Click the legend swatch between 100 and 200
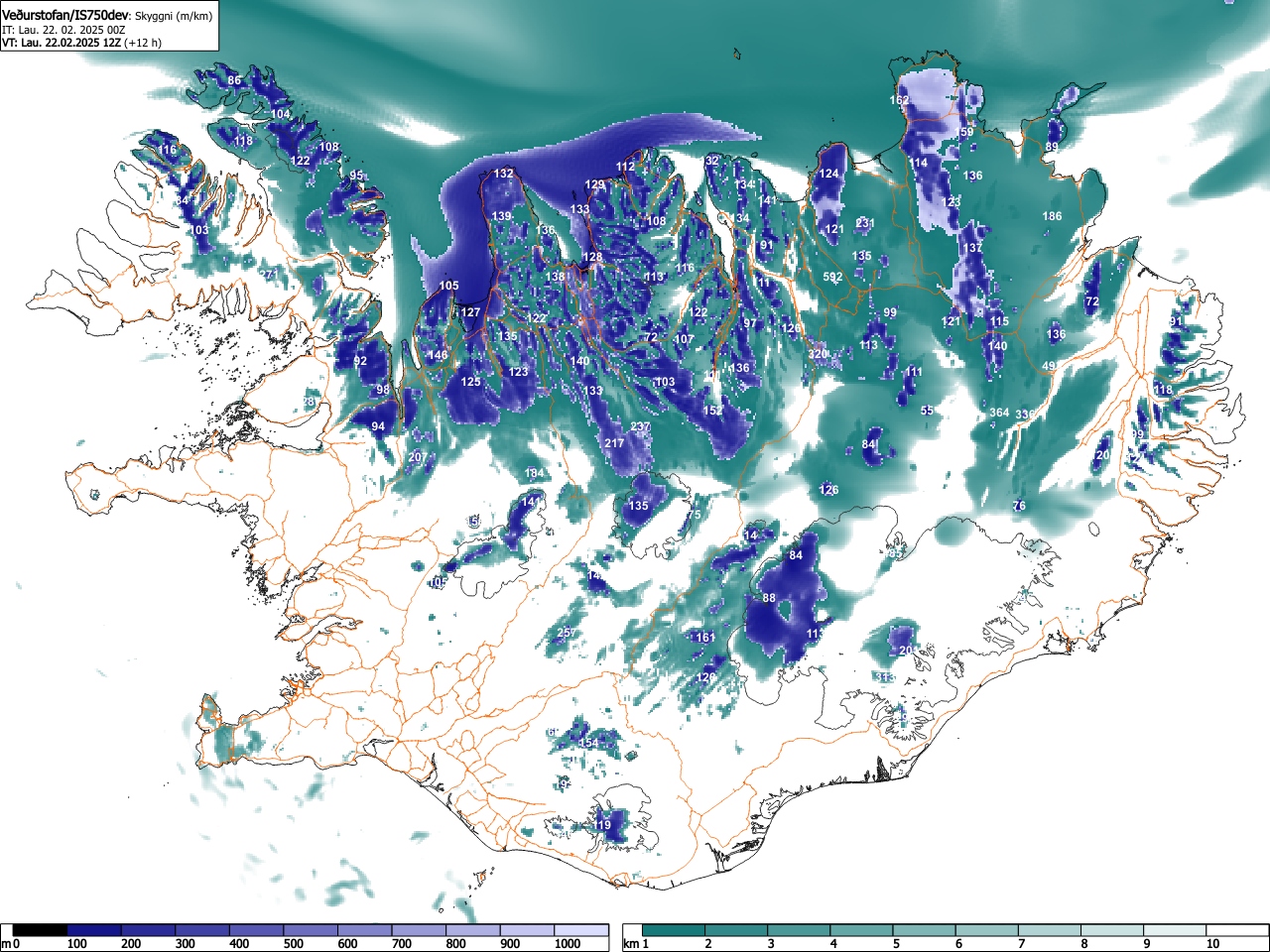The height and width of the screenshot is (952, 1270). pyautogui.click(x=94, y=930)
